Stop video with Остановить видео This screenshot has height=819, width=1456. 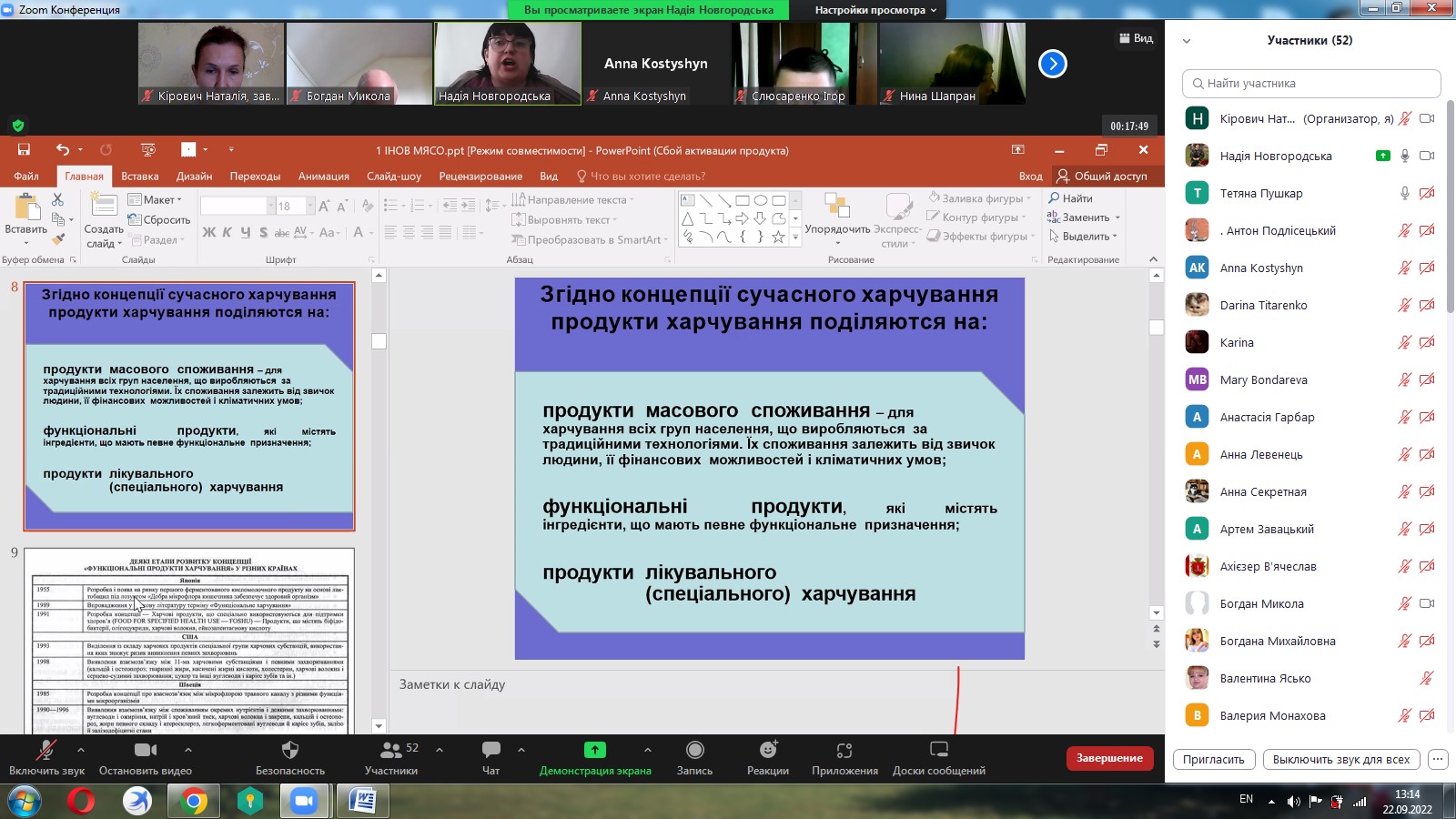(146, 750)
